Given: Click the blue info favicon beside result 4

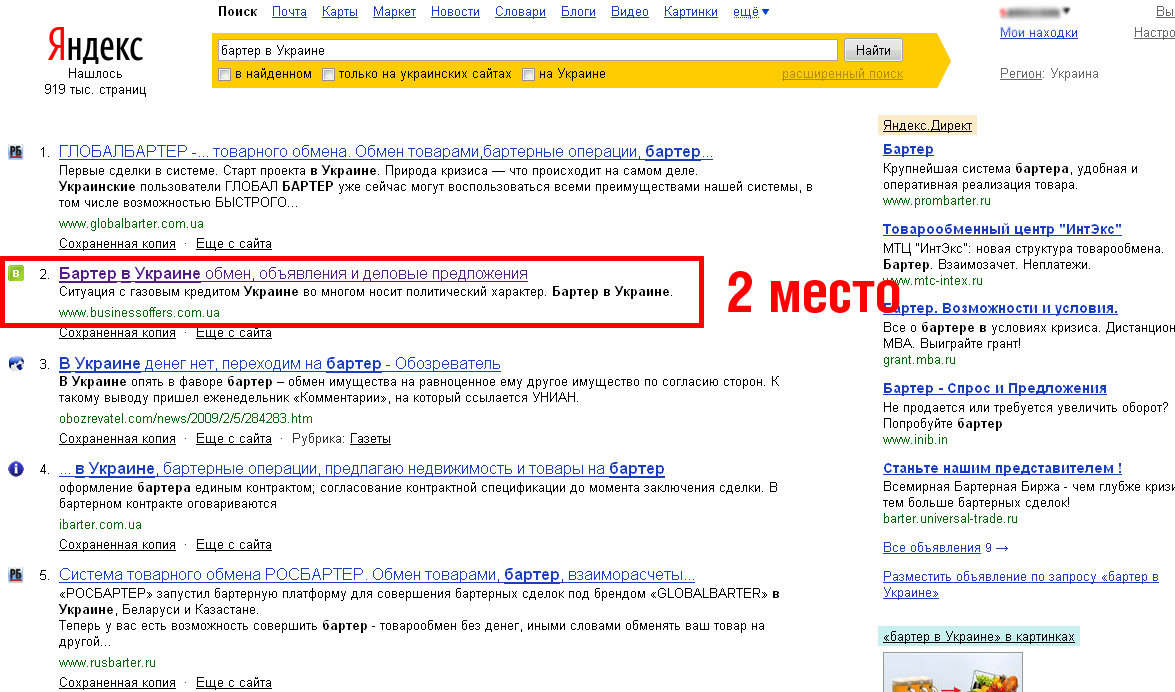Looking at the screenshot, I should pyautogui.click(x=16, y=469).
